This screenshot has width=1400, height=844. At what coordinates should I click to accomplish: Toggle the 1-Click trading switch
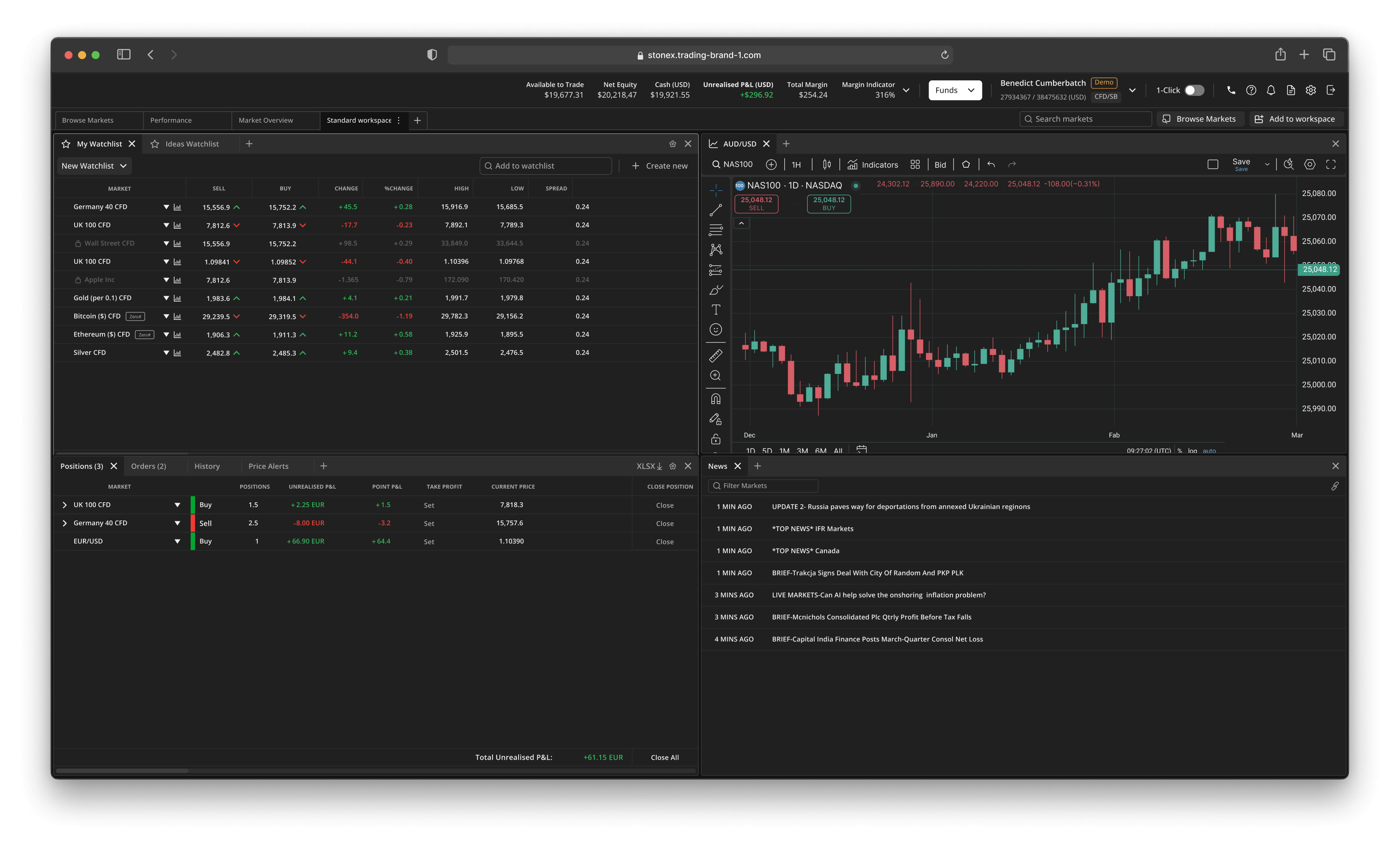point(1194,90)
